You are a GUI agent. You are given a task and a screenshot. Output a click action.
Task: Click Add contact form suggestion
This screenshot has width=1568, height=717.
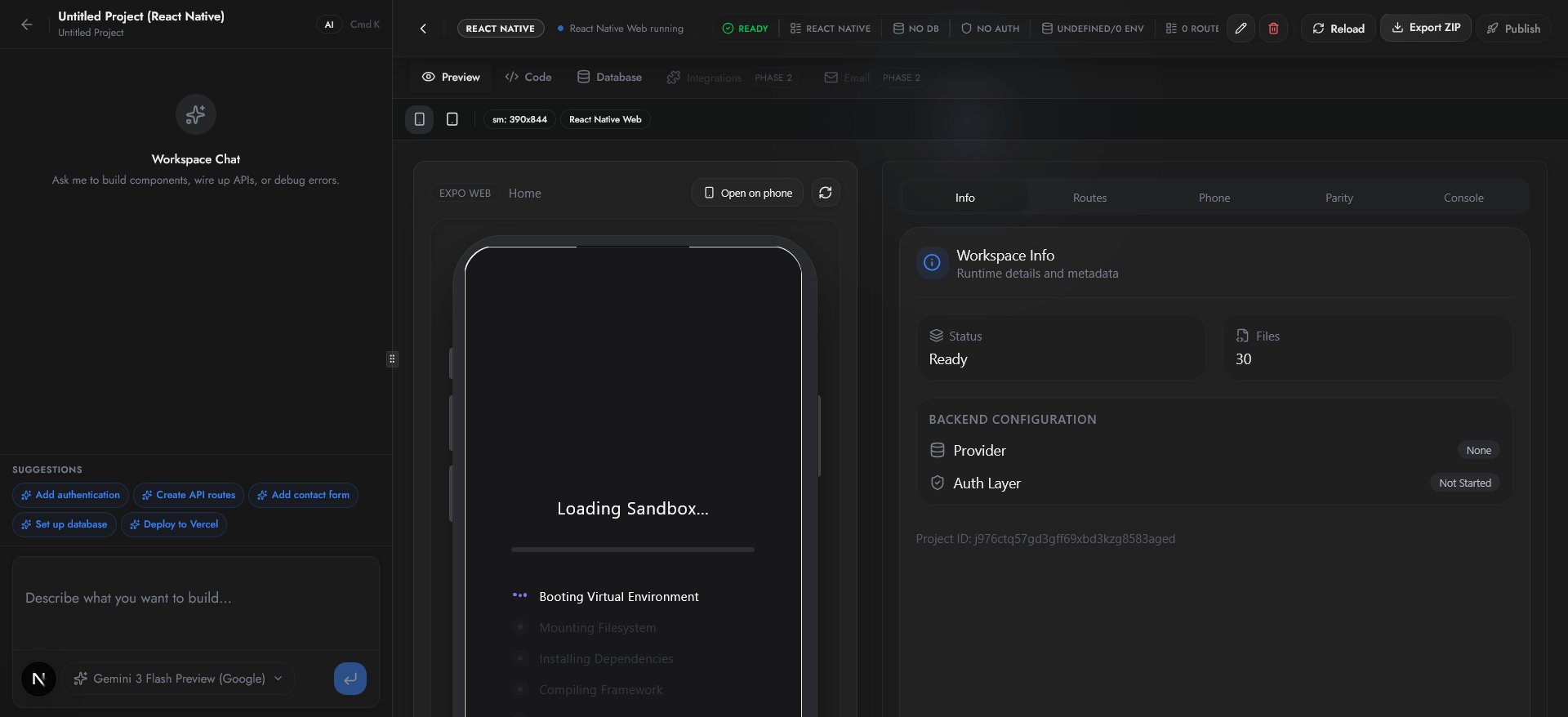point(303,495)
